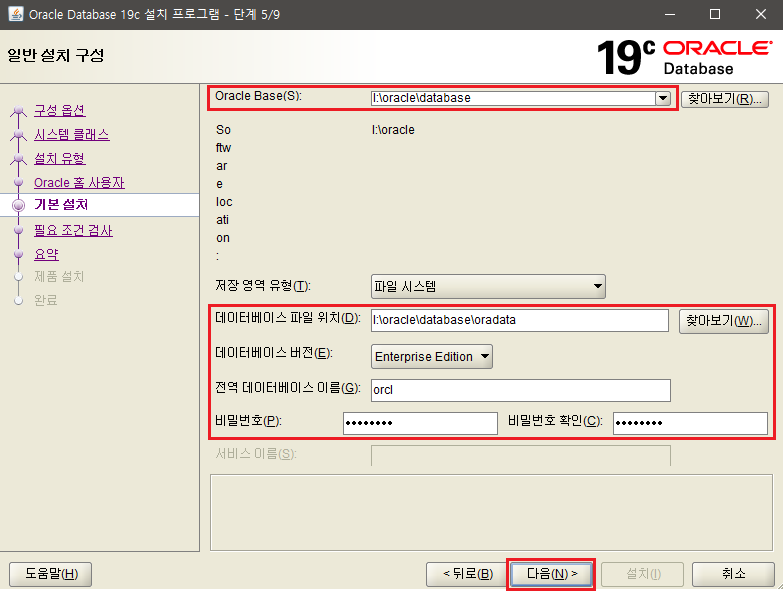Click the 데이터베이스 파일 위치 input field
The height and width of the screenshot is (591, 783).
[519, 320]
